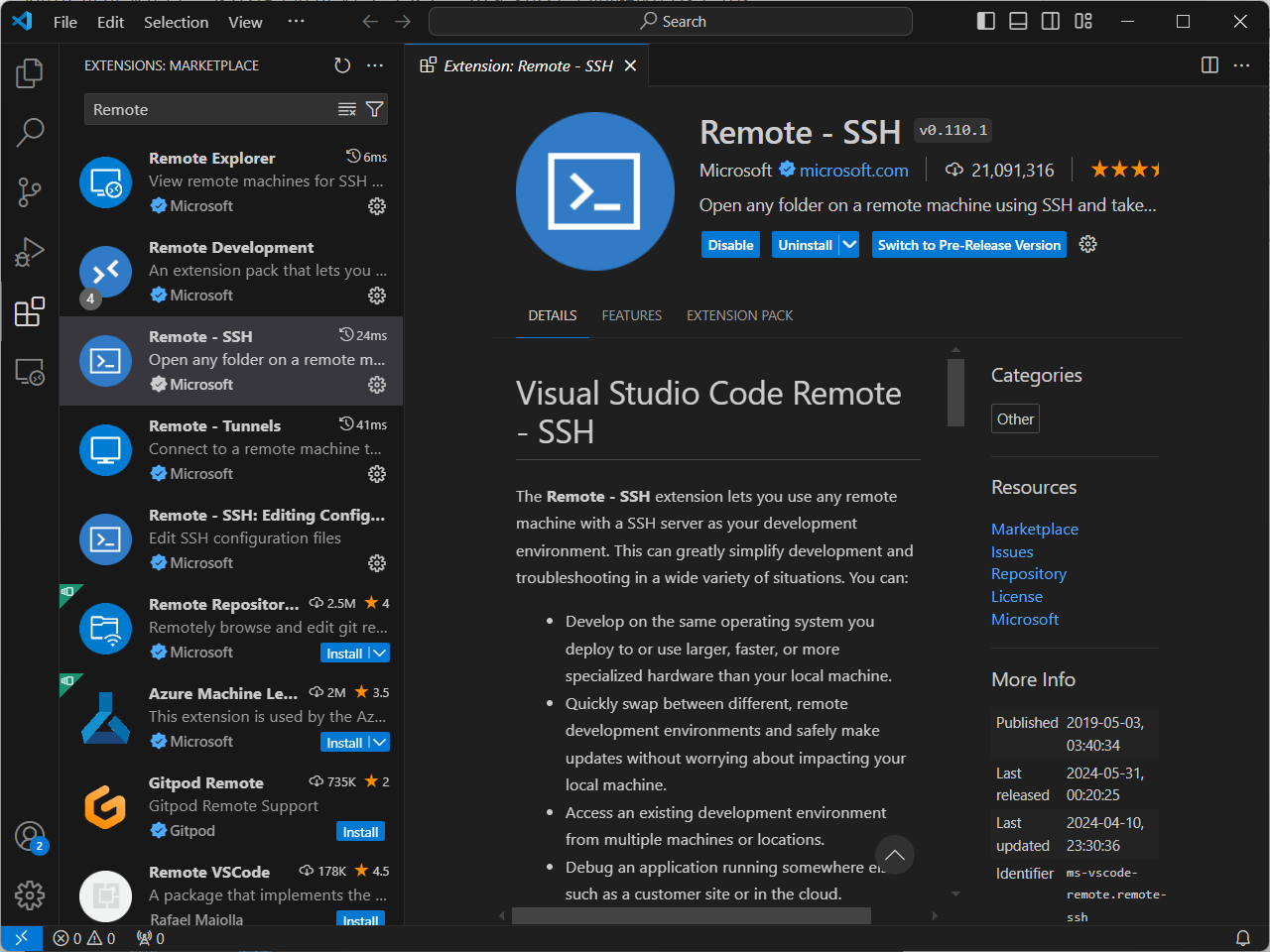This screenshot has width=1270, height=952.
Task: Select Remote - Tunnels in extensions list
Action: point(231,450)
